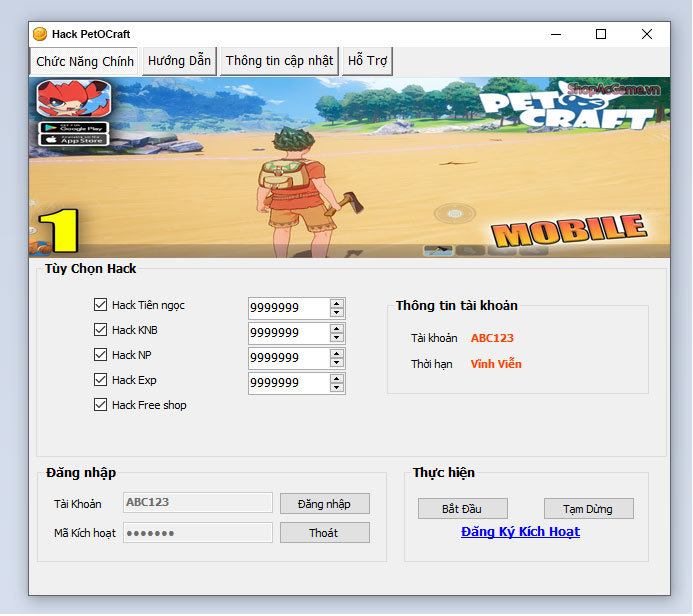Decrease Hack NP value with down arrow
The width and height of the screenshot is (693, 616).
click(x=337, y=363)
